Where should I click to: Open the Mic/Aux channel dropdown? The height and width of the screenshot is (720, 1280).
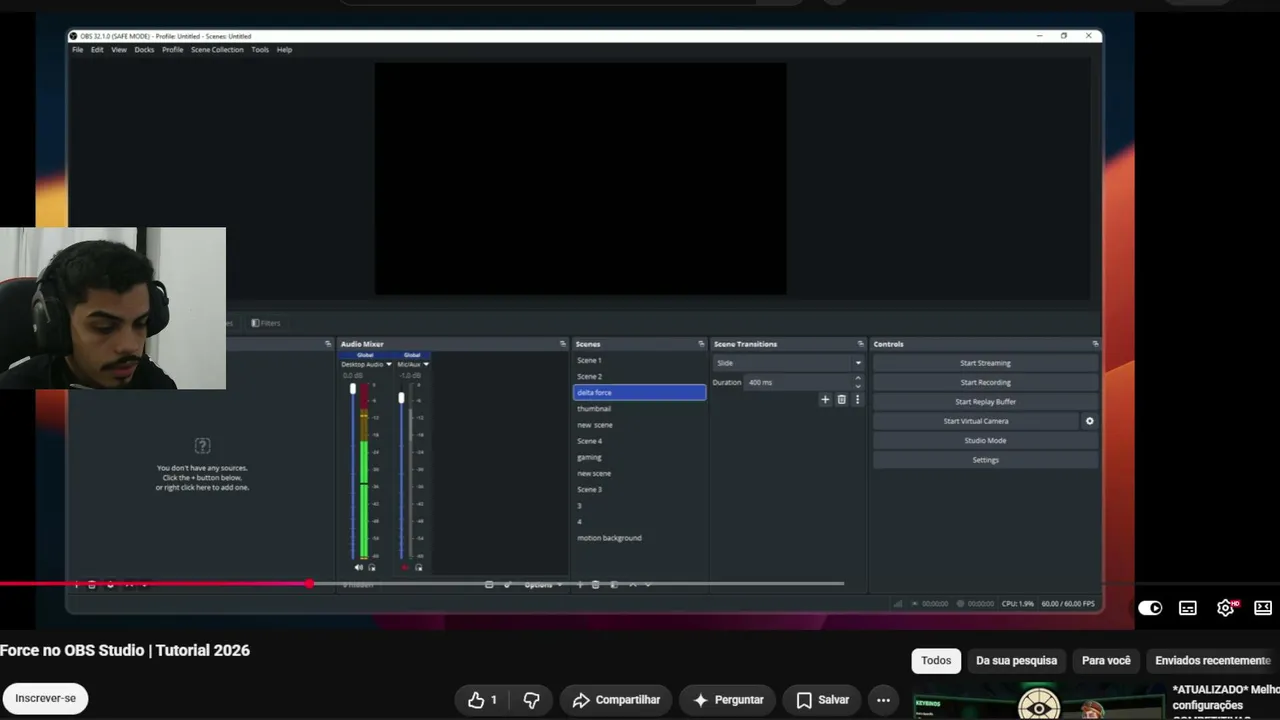[426, 364]
